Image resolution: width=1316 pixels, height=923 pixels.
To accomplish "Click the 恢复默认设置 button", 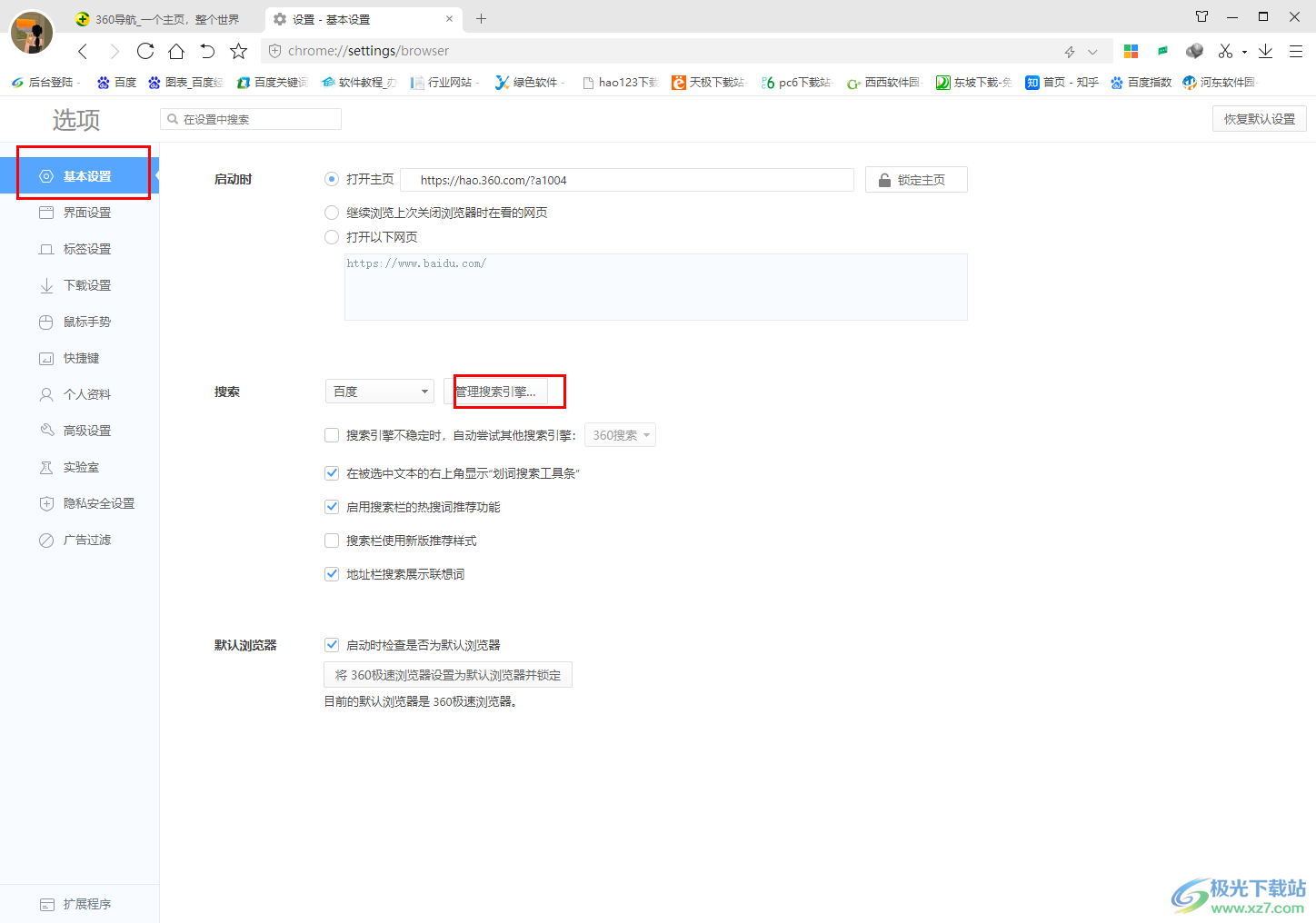I will coord(1259,119).
